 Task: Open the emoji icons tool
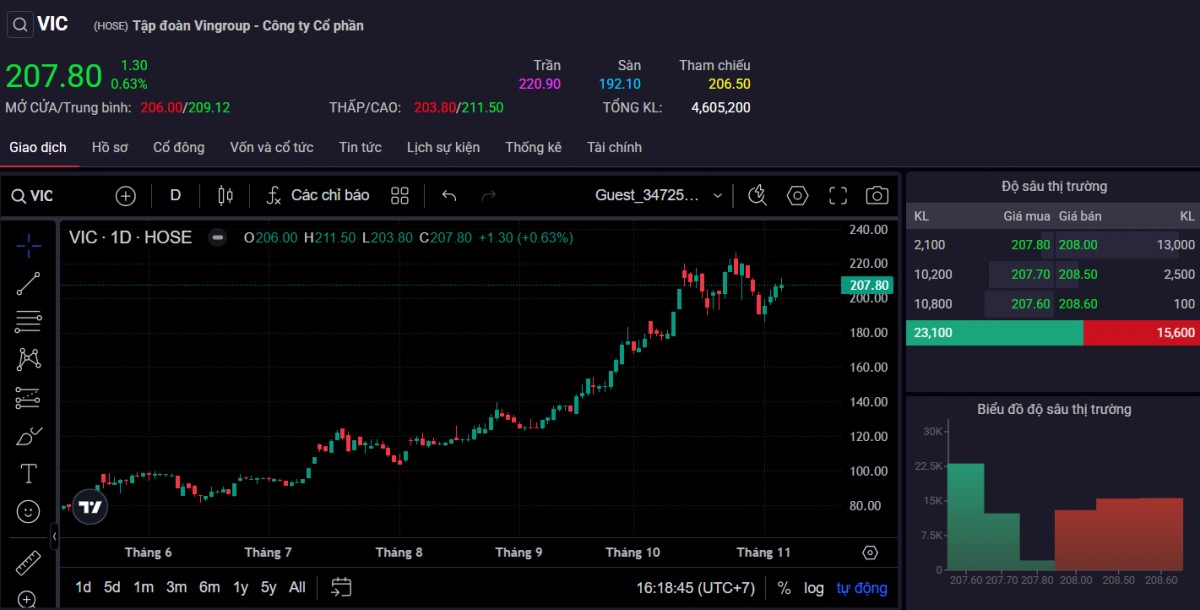[29, 512]
